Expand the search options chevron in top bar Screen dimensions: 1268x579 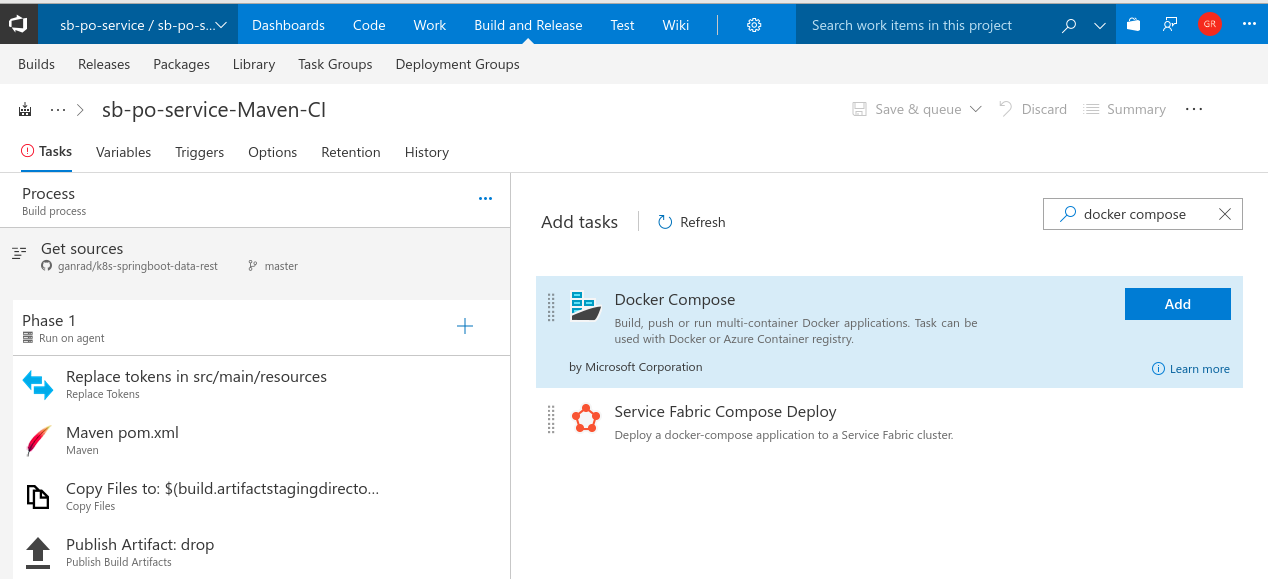[1100, 26]
